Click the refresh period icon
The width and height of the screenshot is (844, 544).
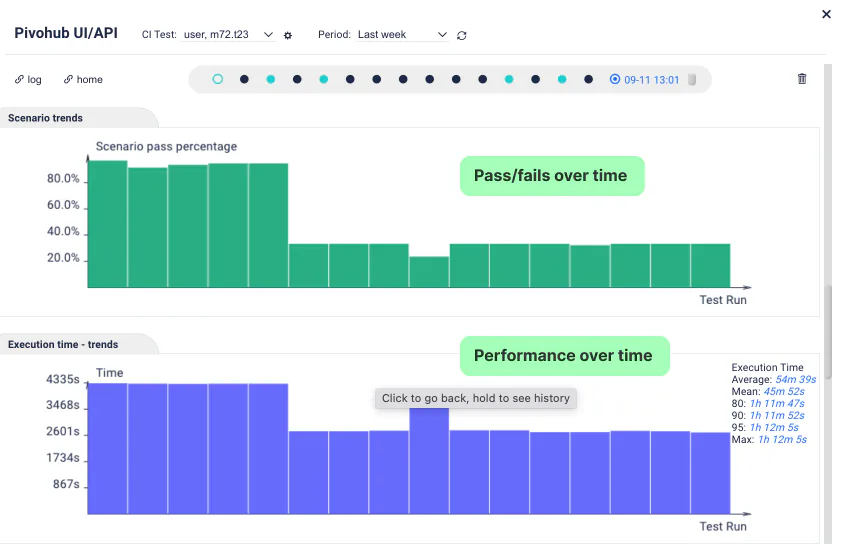coord(461,36)
